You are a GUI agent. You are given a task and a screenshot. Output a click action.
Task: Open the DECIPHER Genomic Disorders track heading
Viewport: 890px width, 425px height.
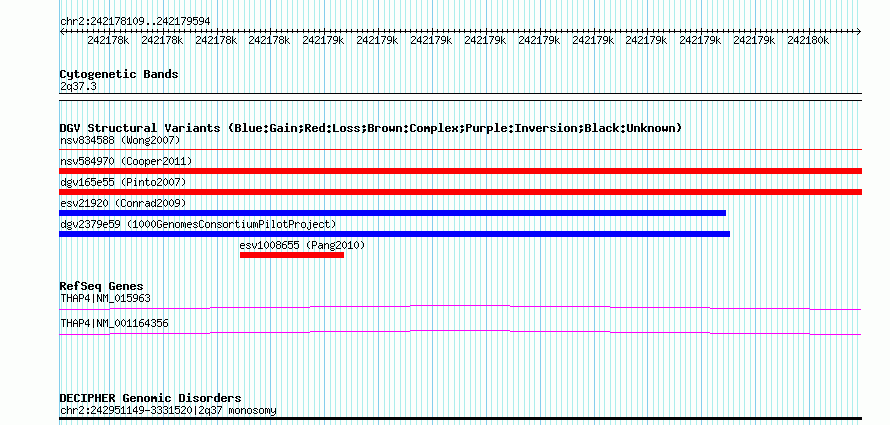[150, 398]
